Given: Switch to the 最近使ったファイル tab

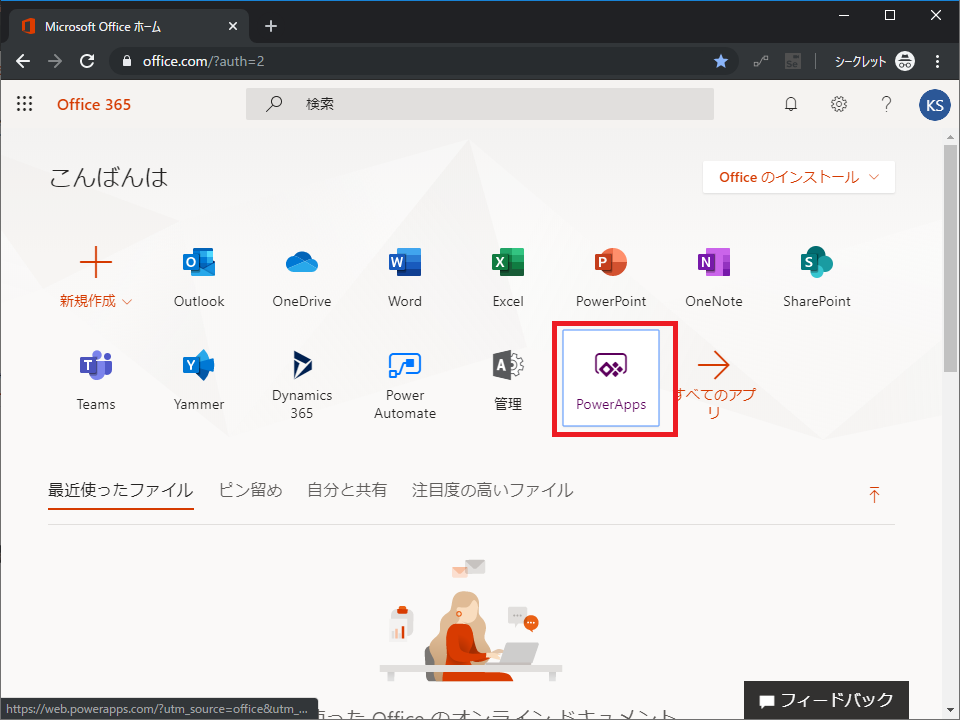Looking at the screenshot, I should (x=121, y=490).
